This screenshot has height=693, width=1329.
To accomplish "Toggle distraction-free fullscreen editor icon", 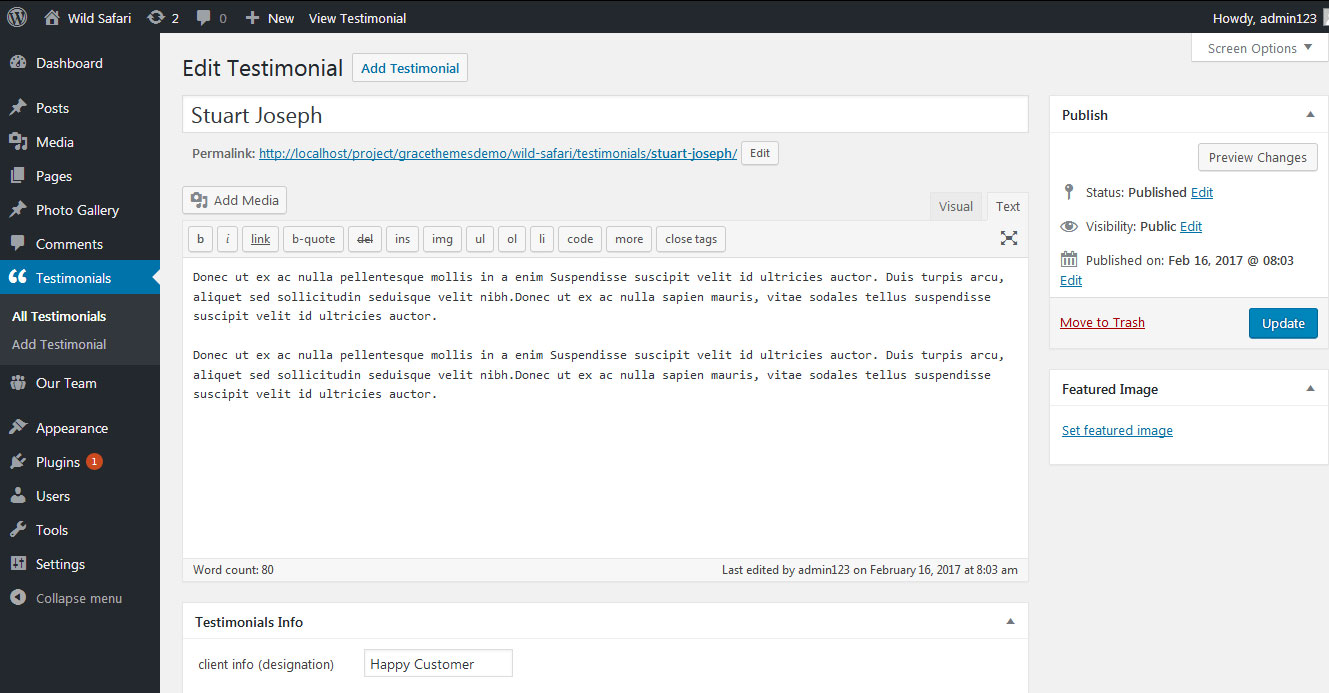I will pos(1009,238).
